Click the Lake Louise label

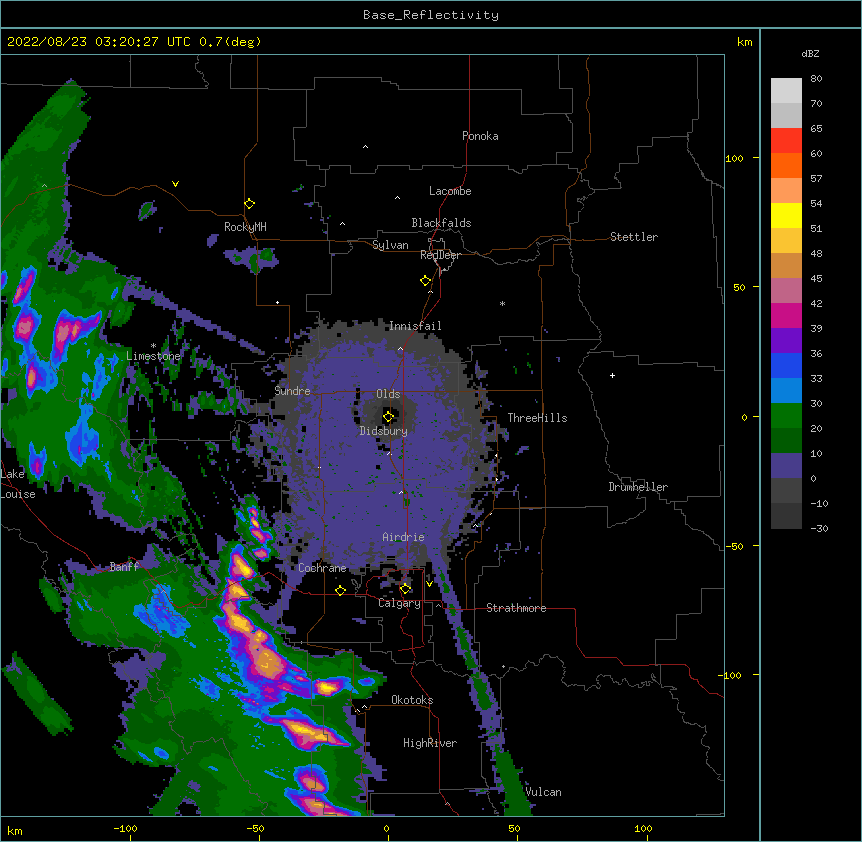pos(18,484)
